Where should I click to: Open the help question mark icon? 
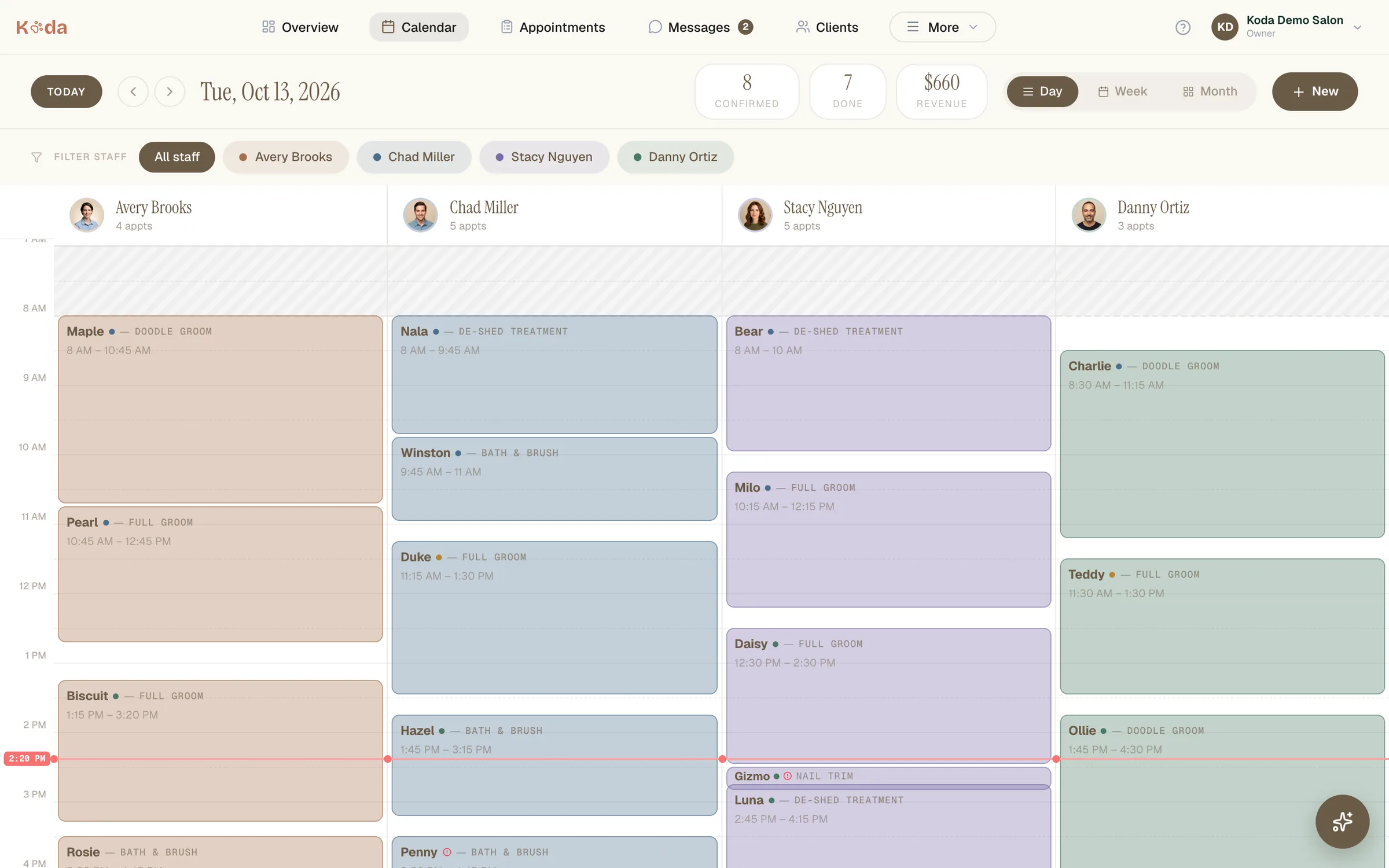[1182, 27]
